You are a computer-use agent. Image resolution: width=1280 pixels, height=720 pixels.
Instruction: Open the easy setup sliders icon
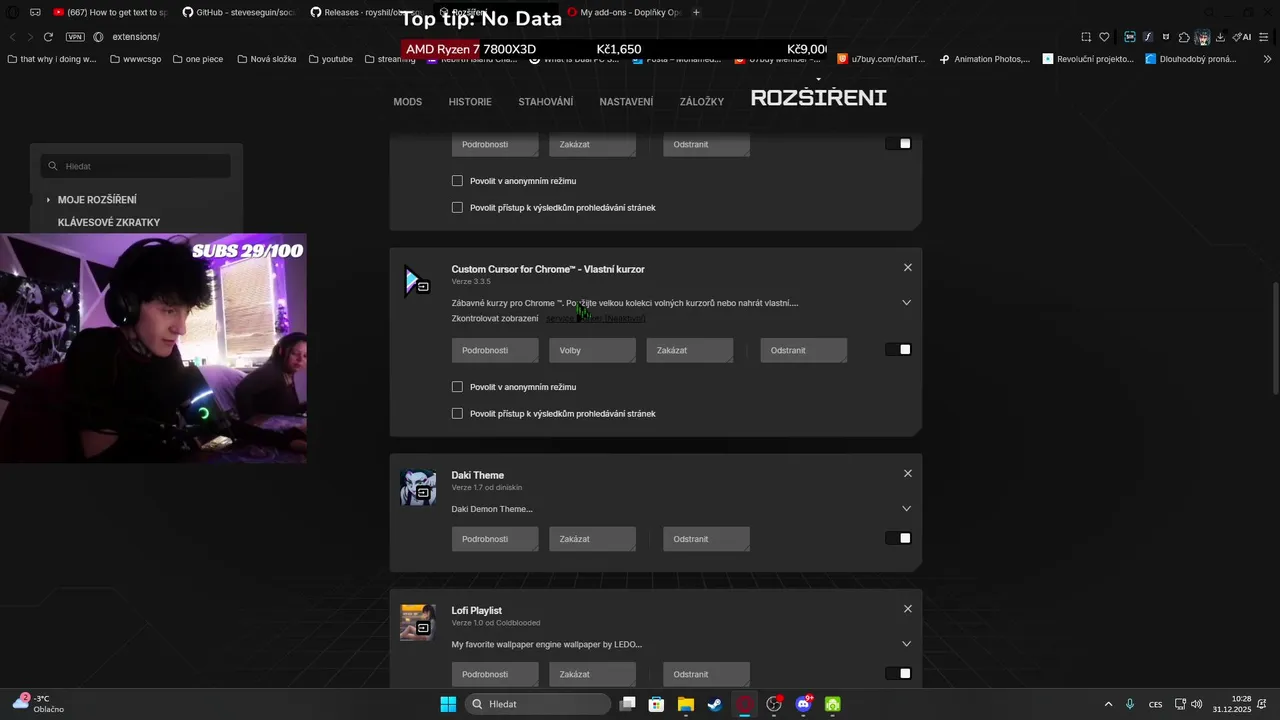point(1264,37)
